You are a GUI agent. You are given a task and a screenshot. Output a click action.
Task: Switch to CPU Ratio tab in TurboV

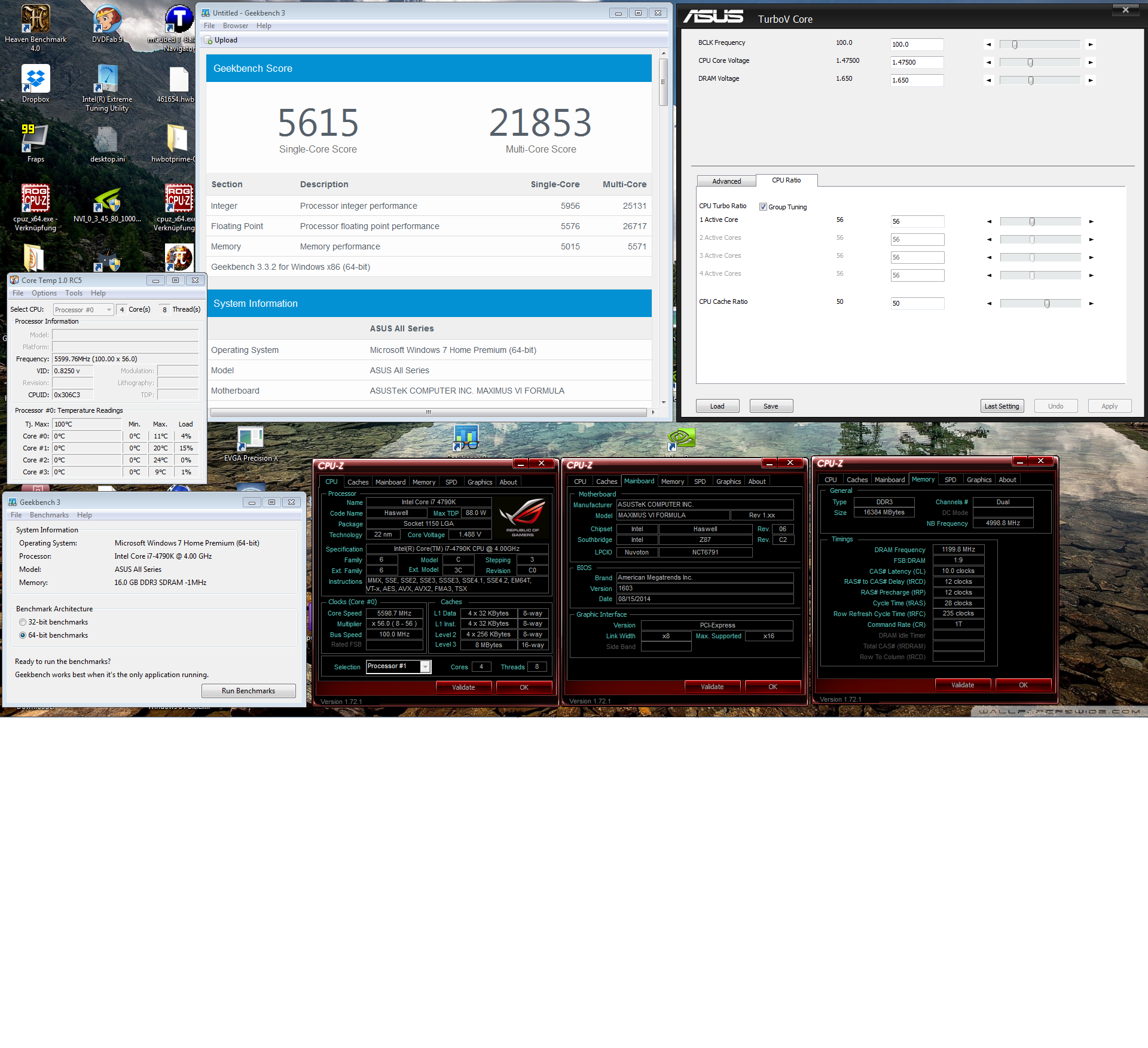click(x=786, y=180)
